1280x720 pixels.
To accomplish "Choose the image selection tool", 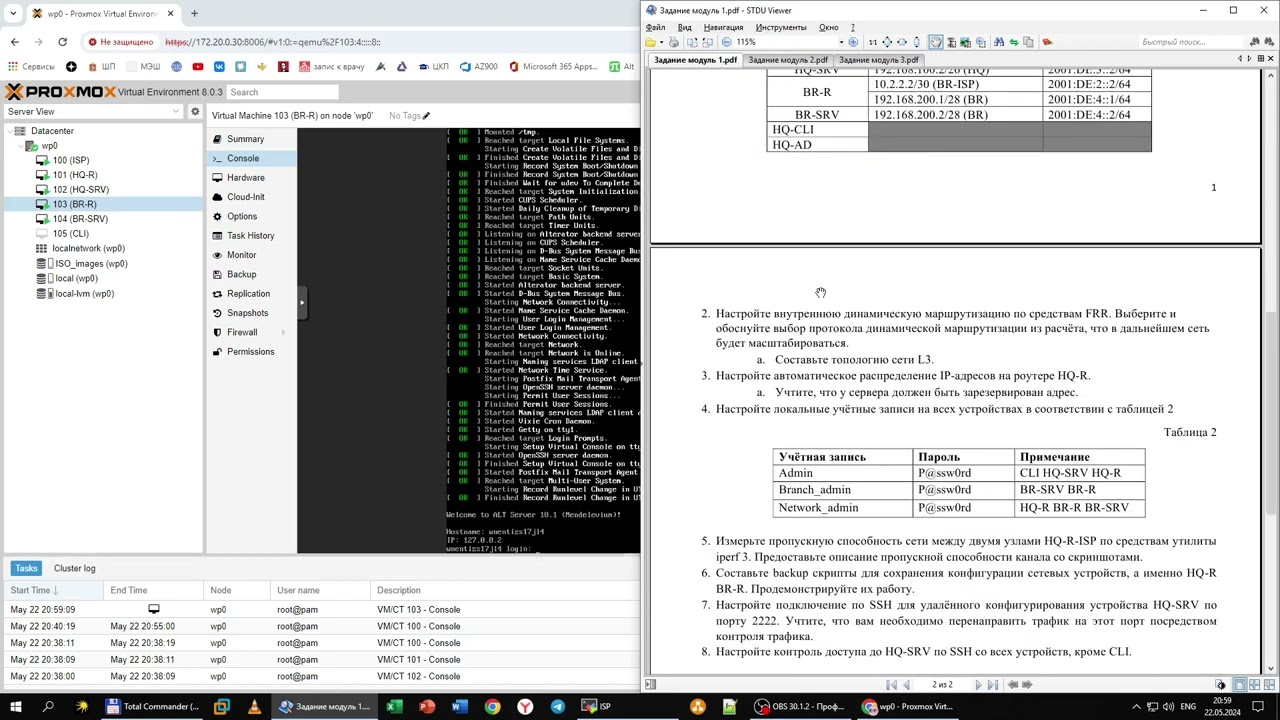I will coord(966,42).
